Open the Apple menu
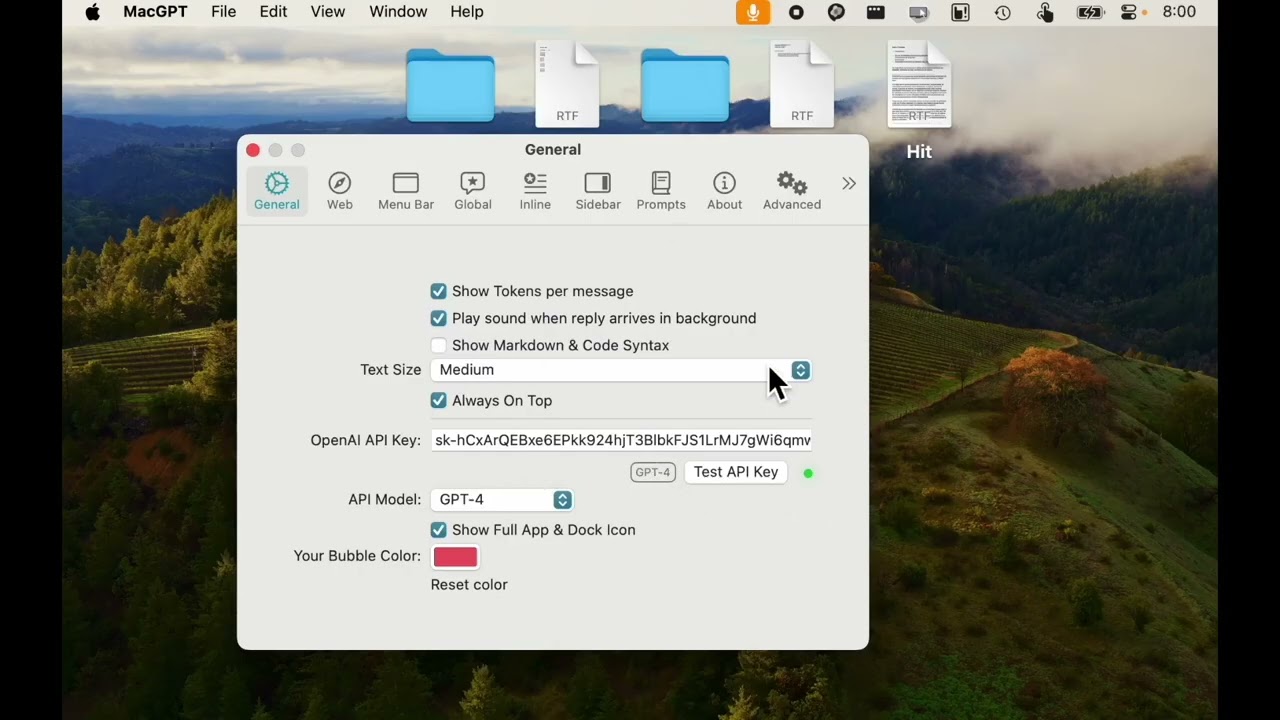Screen dimensions: 1280x720 pyautogui.click(x=93, y=12)
